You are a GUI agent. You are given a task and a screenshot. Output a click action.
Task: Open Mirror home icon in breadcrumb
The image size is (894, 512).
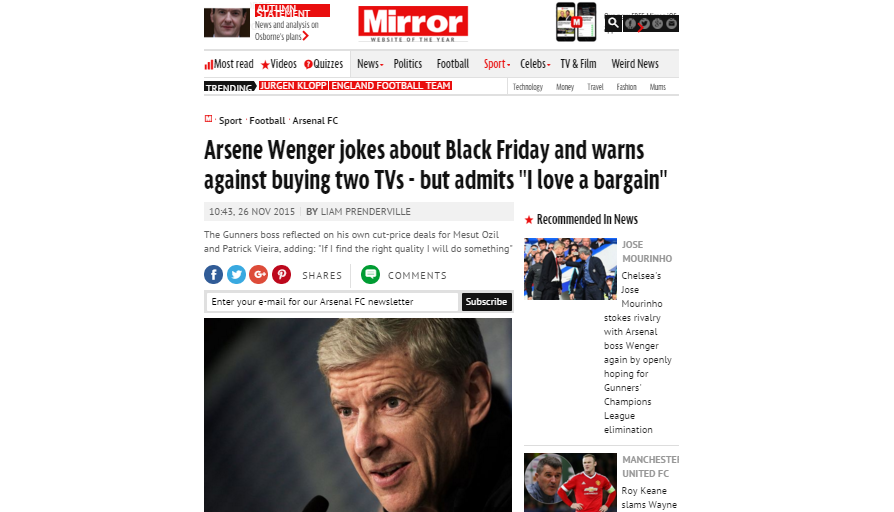pyautogui.click(x=208, y=119)
